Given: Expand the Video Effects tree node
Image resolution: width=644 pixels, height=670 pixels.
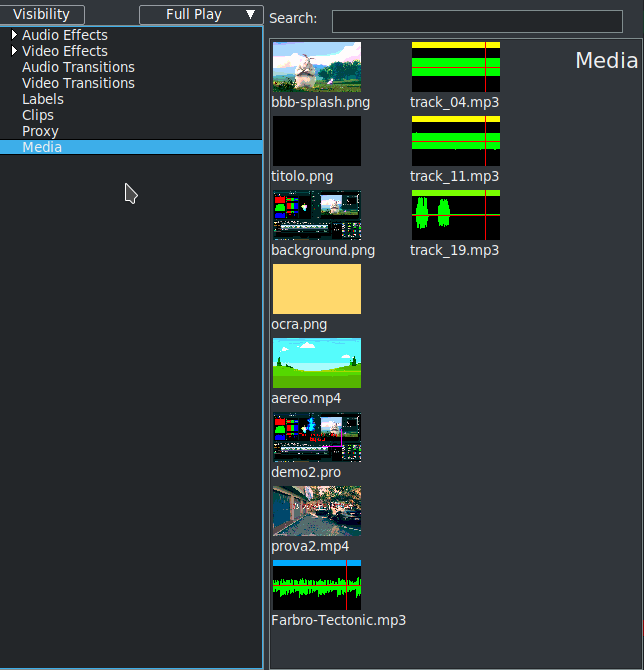Looking at the screenshot, I should point(14,51).
